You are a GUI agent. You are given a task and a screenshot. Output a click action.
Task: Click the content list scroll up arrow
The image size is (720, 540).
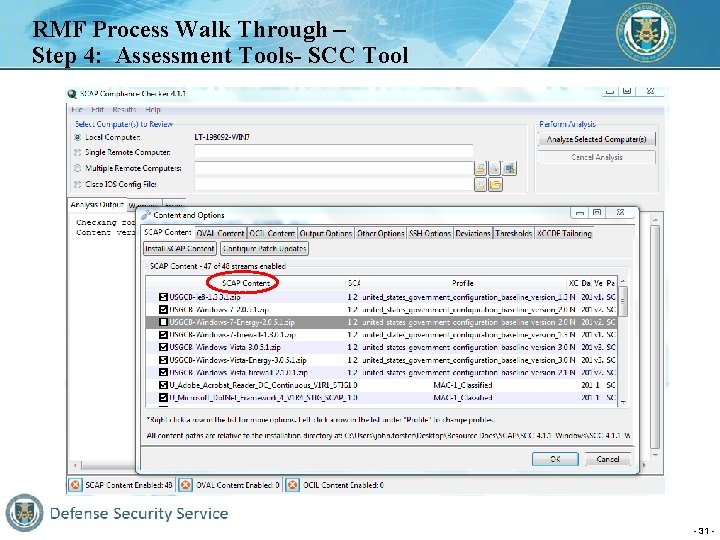623,281
